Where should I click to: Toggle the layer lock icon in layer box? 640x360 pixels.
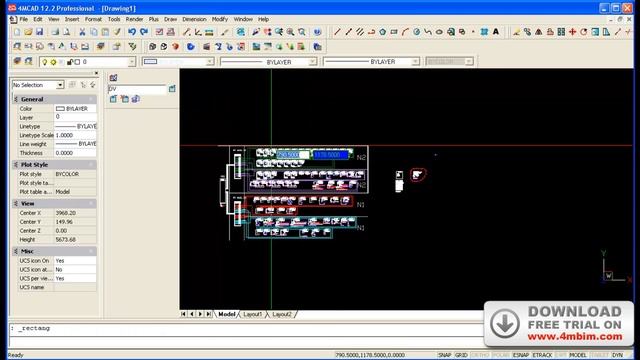coord(70,62)
